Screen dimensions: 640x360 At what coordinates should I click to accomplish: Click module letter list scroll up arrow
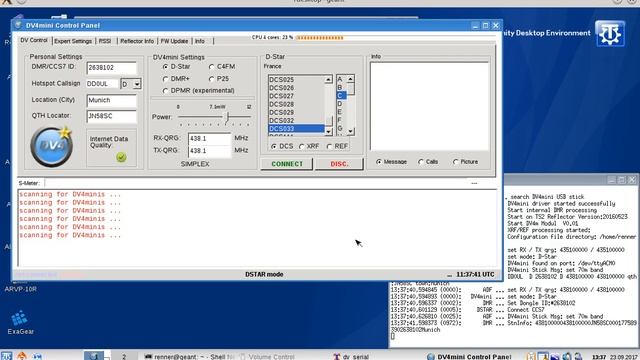pos(351,78)
